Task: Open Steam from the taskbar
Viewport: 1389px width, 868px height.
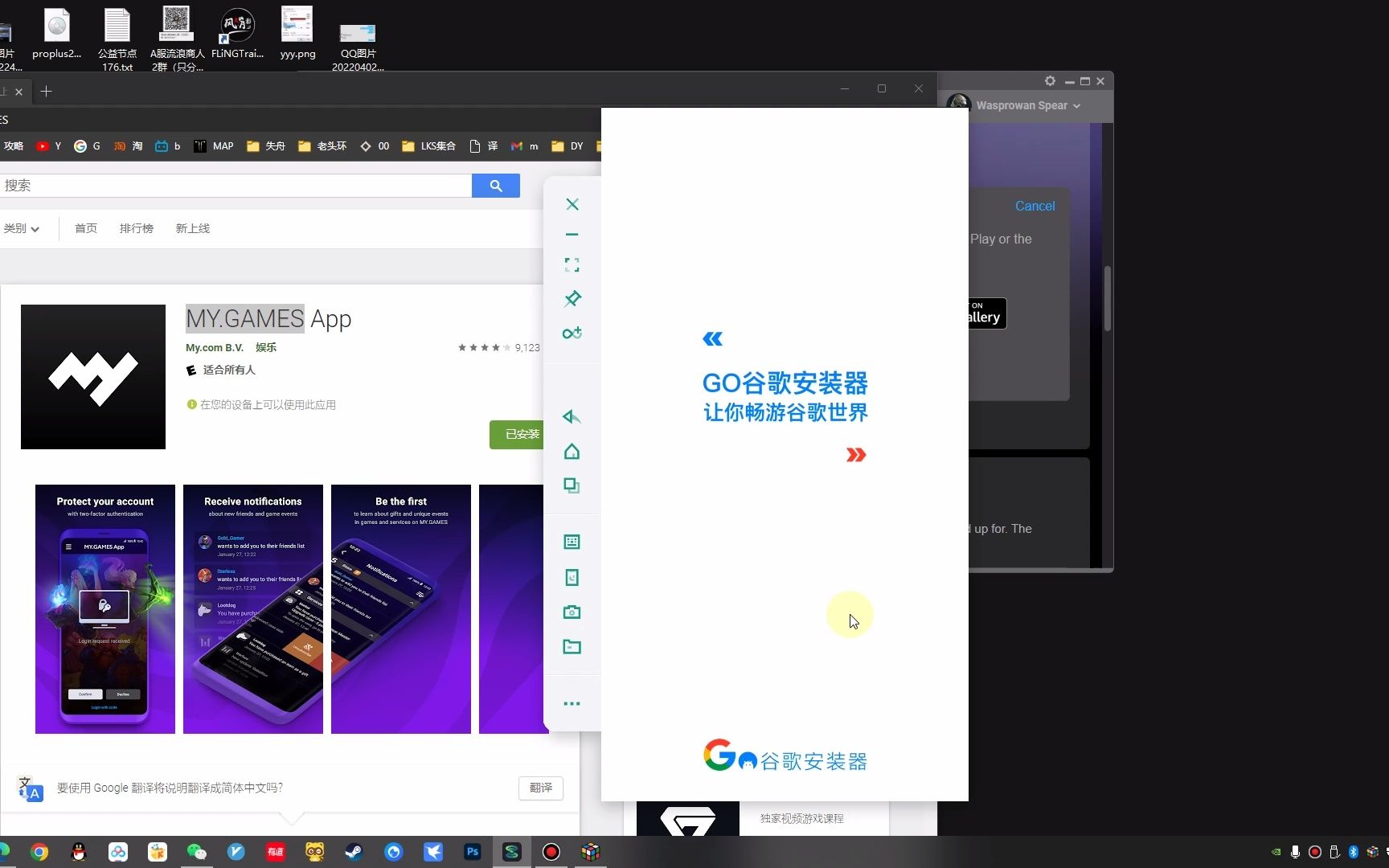Action: click(354, 852)
